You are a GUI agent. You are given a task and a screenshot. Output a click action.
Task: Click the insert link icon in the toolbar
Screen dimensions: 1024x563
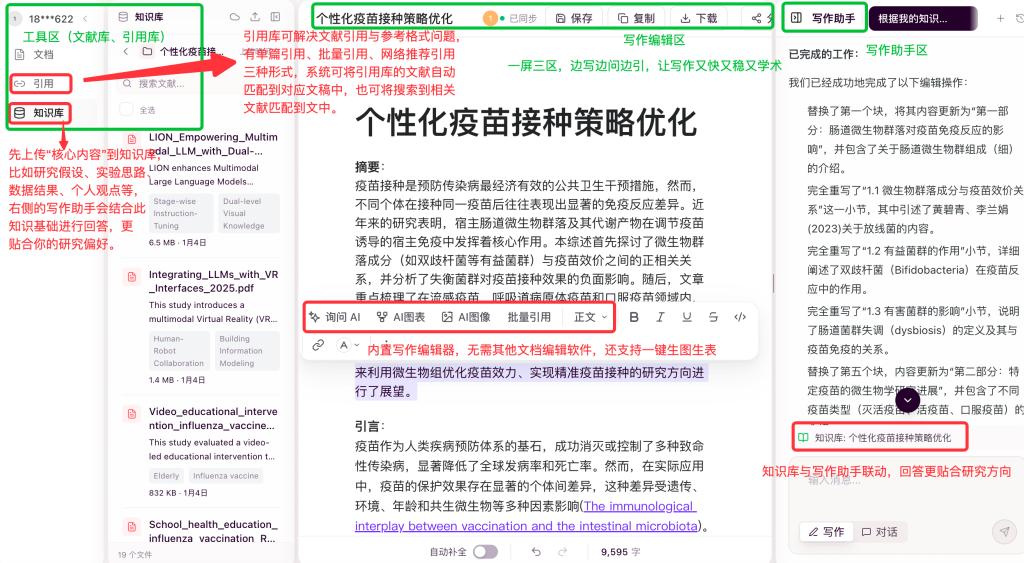pos(318,345)
